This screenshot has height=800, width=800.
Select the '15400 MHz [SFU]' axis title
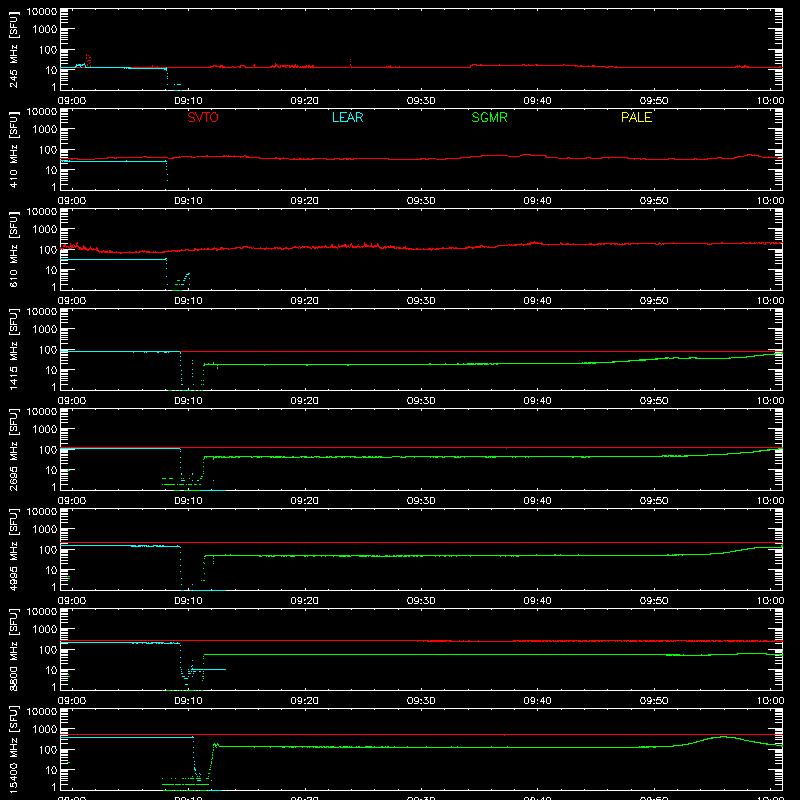13,749
